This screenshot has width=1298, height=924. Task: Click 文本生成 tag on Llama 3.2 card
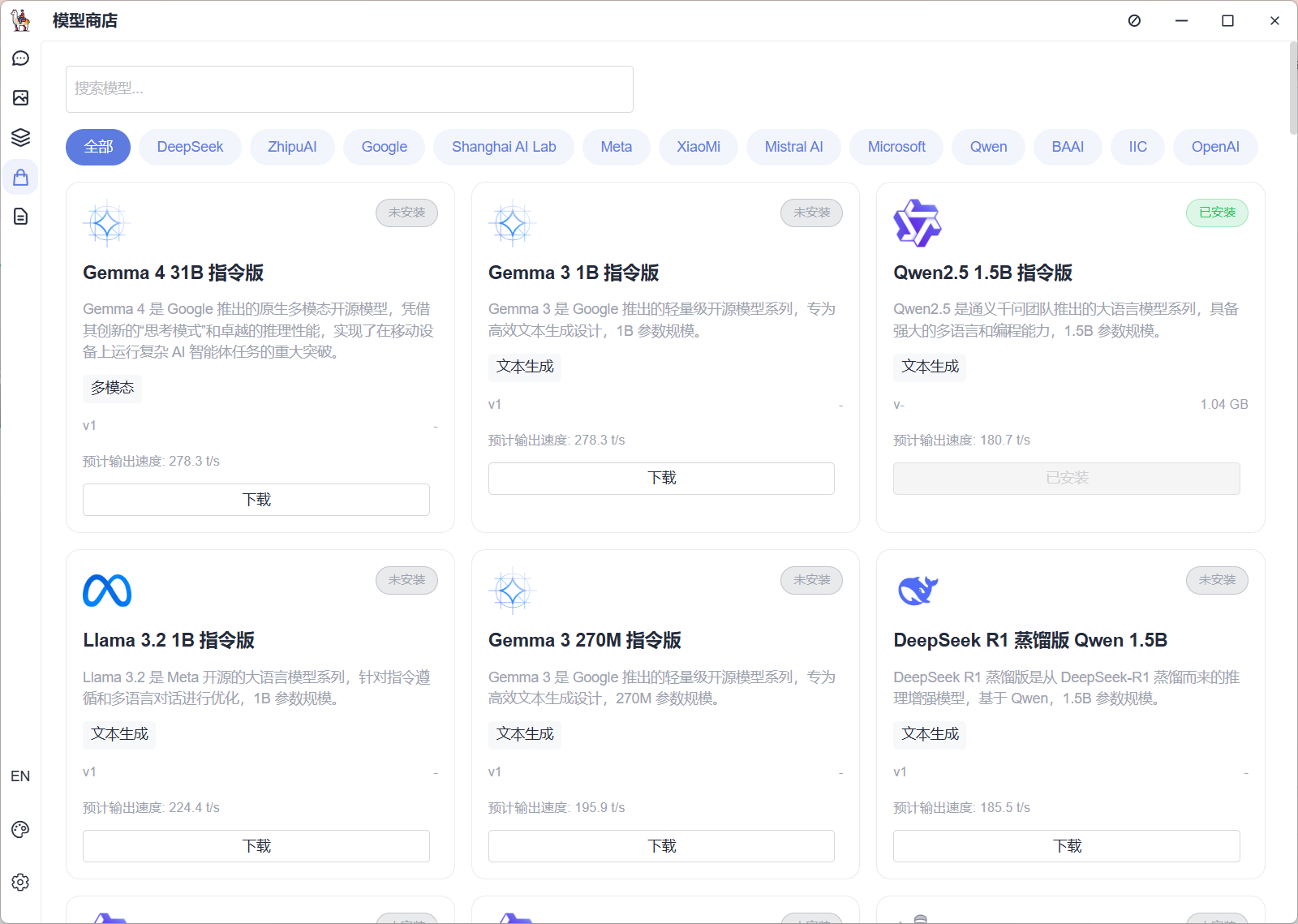pos(119,734)
